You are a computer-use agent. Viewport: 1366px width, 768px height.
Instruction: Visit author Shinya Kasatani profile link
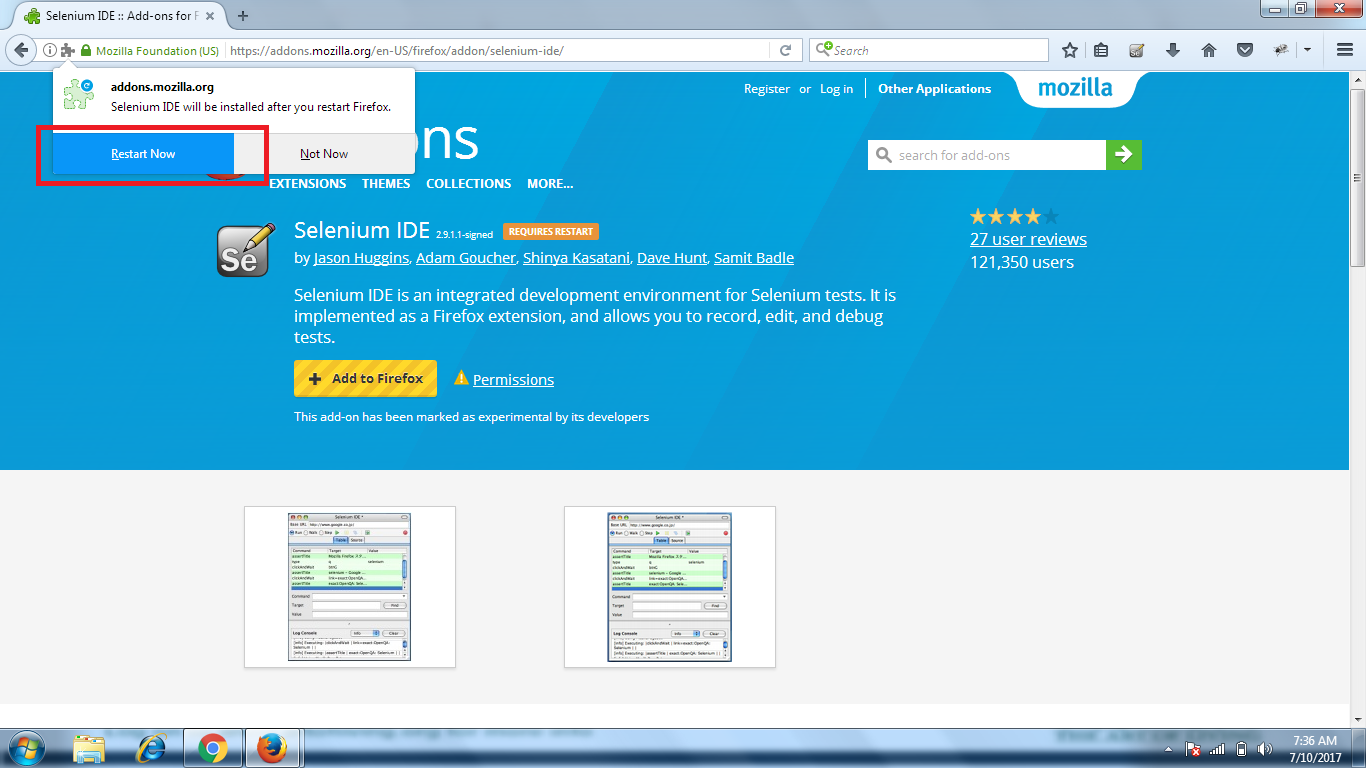(576, 258)
